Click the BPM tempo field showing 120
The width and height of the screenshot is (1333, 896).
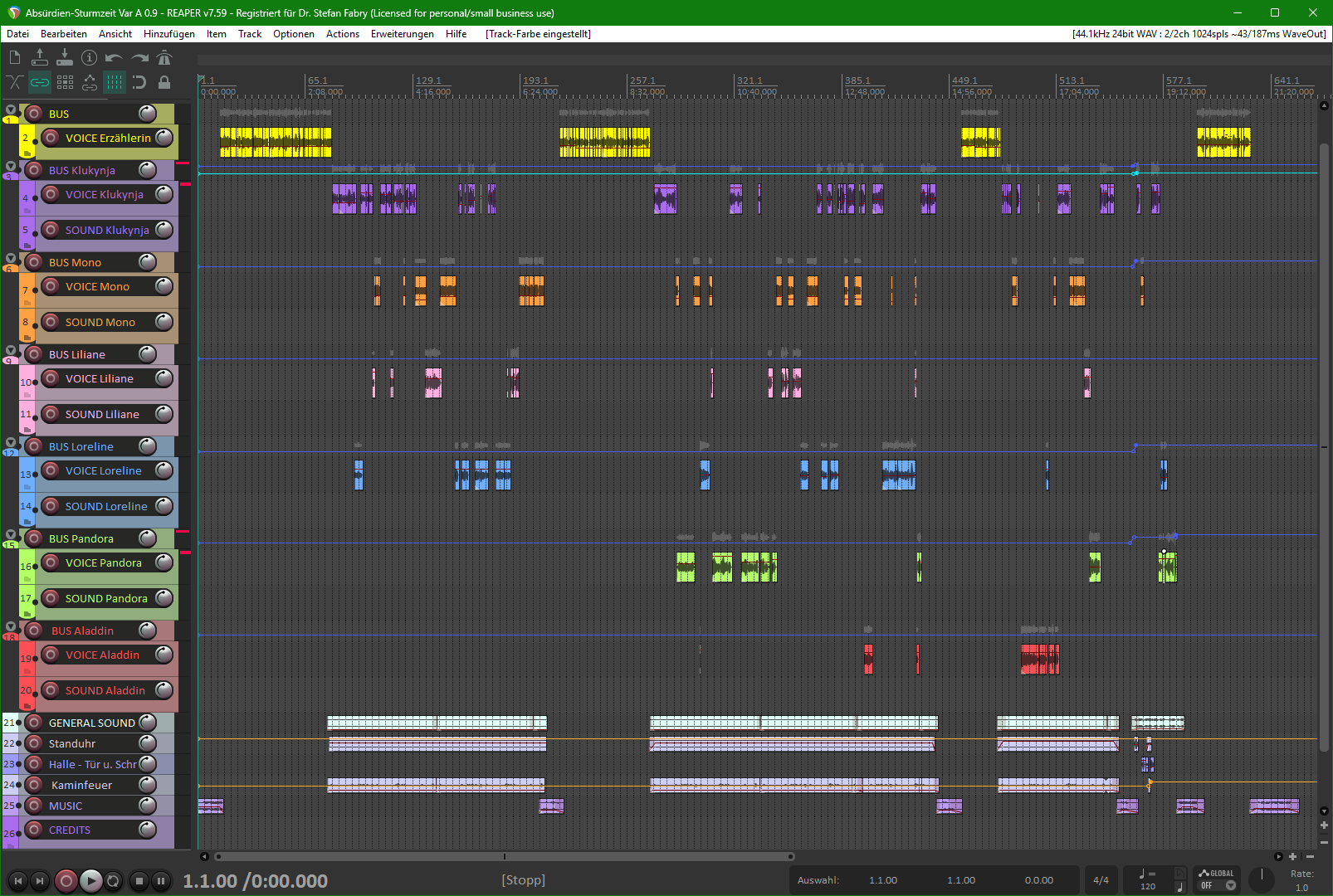click(1147, 886)
